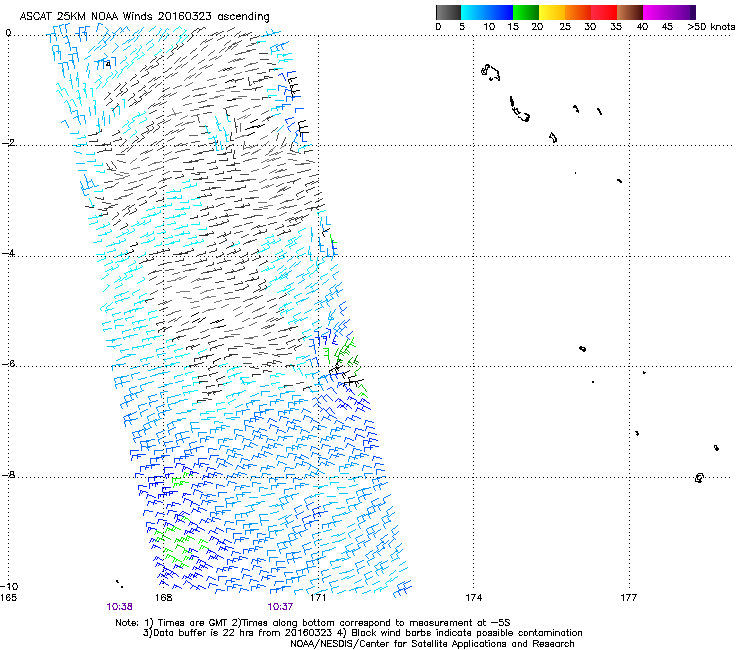Click the -10 latitude label
Screen dimensions: 740x650
point(9,587)
